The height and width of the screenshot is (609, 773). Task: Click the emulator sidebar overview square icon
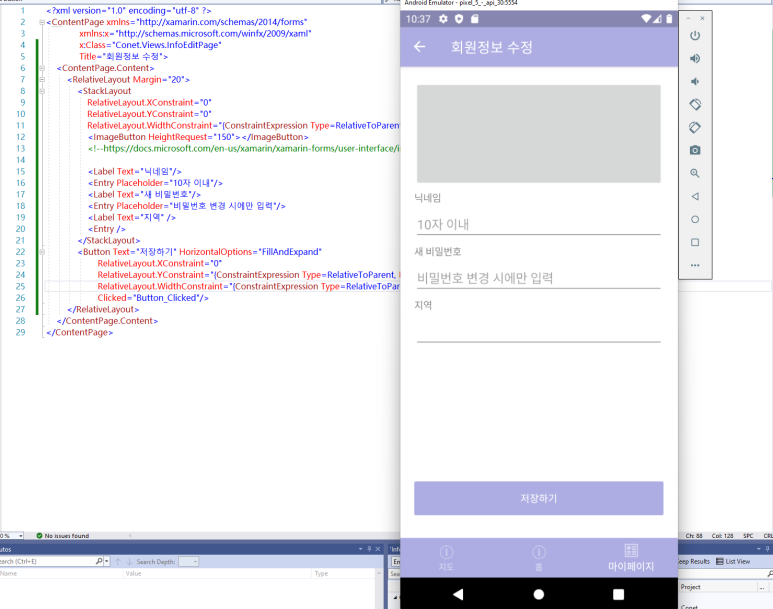(695, 242)
